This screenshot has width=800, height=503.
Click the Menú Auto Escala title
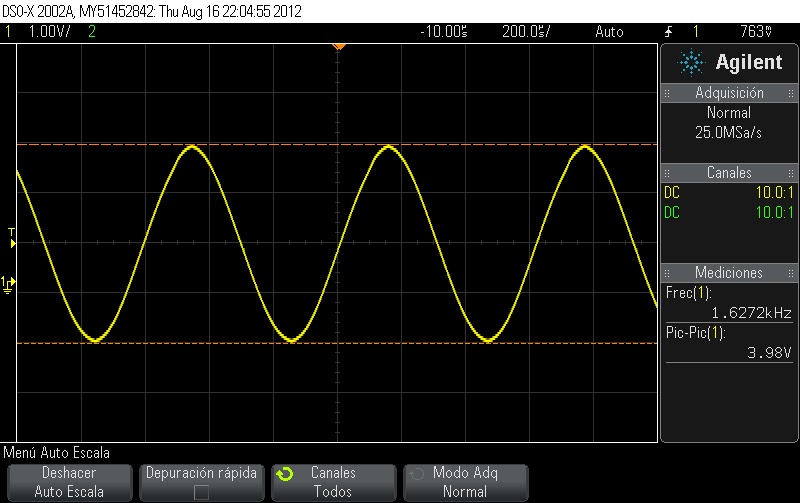coord(57,453)
